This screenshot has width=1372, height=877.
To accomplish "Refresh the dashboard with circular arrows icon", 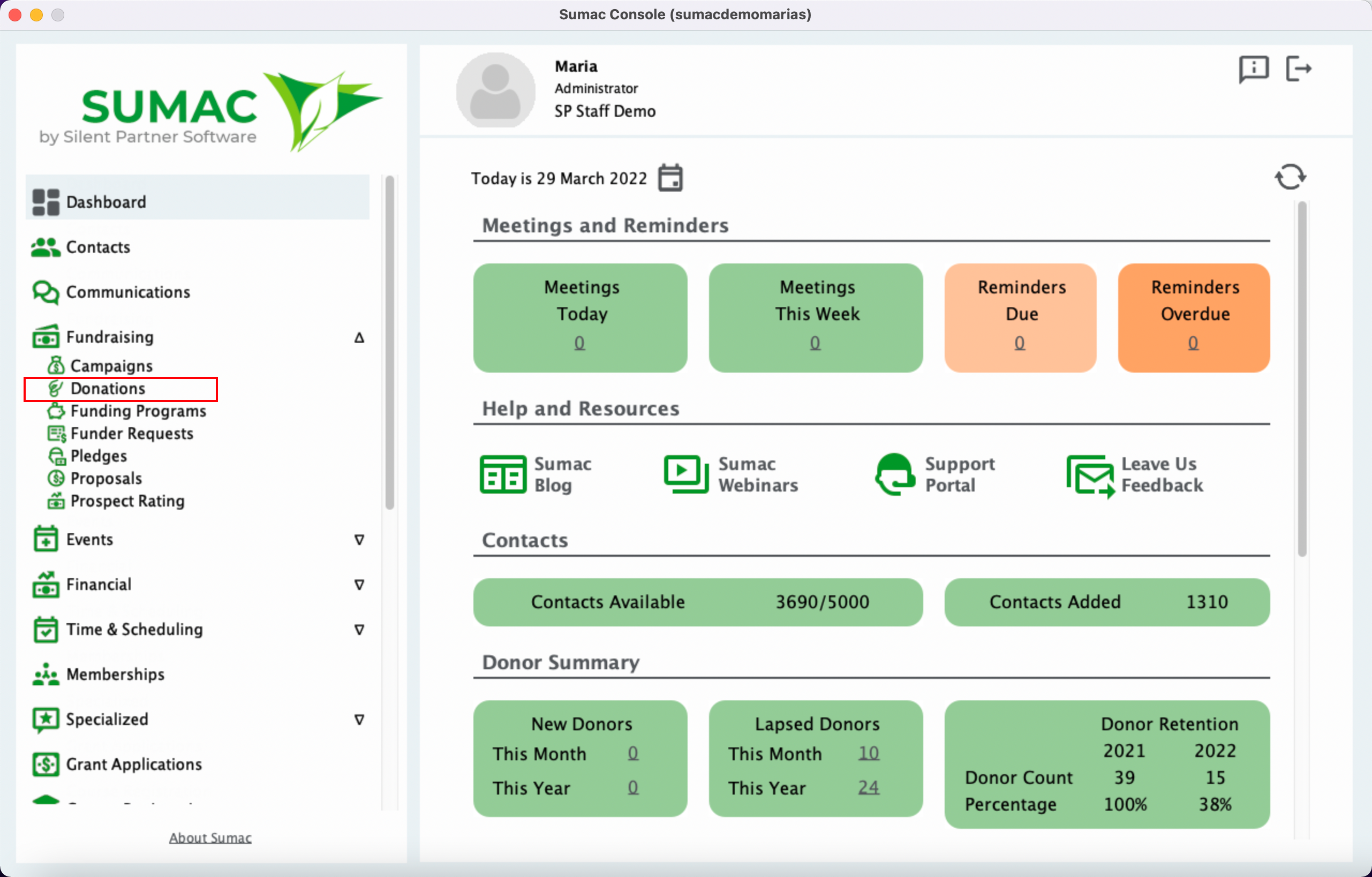I will point(1290,177).
